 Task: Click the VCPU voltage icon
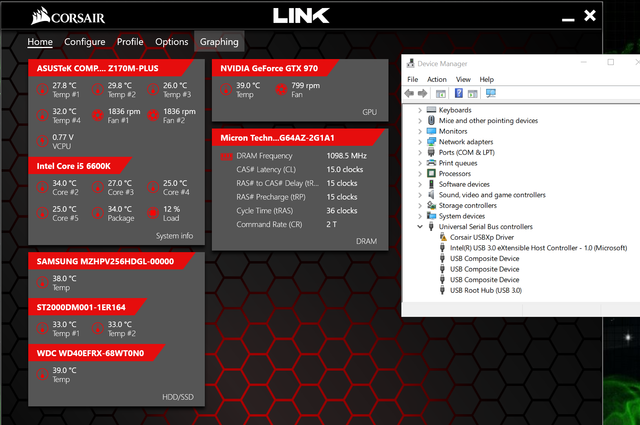coord(42,141)
